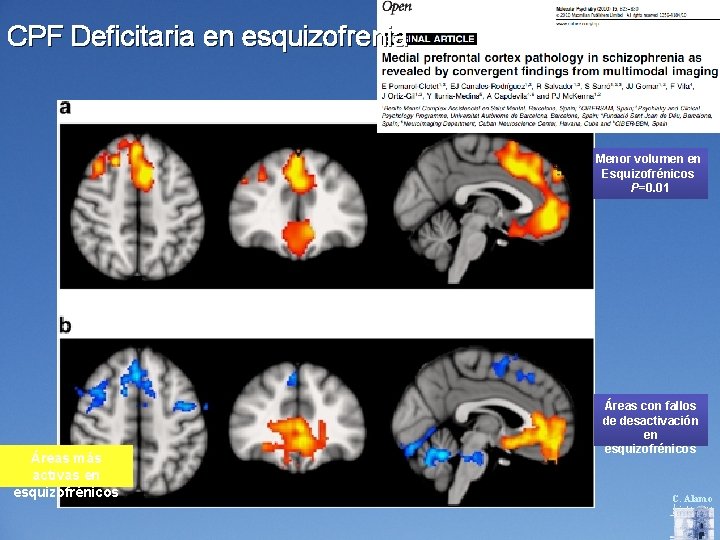Click the yellow box "Áreas más activas"
The height and width of the screenshot is (540, 720).
pos(67,466)
